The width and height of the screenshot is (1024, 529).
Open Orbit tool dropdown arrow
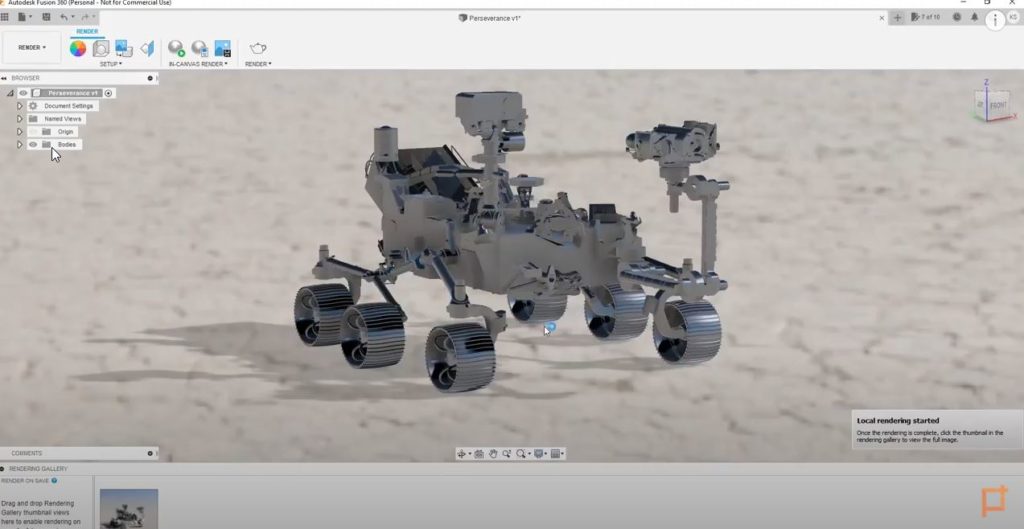[470, 454]
